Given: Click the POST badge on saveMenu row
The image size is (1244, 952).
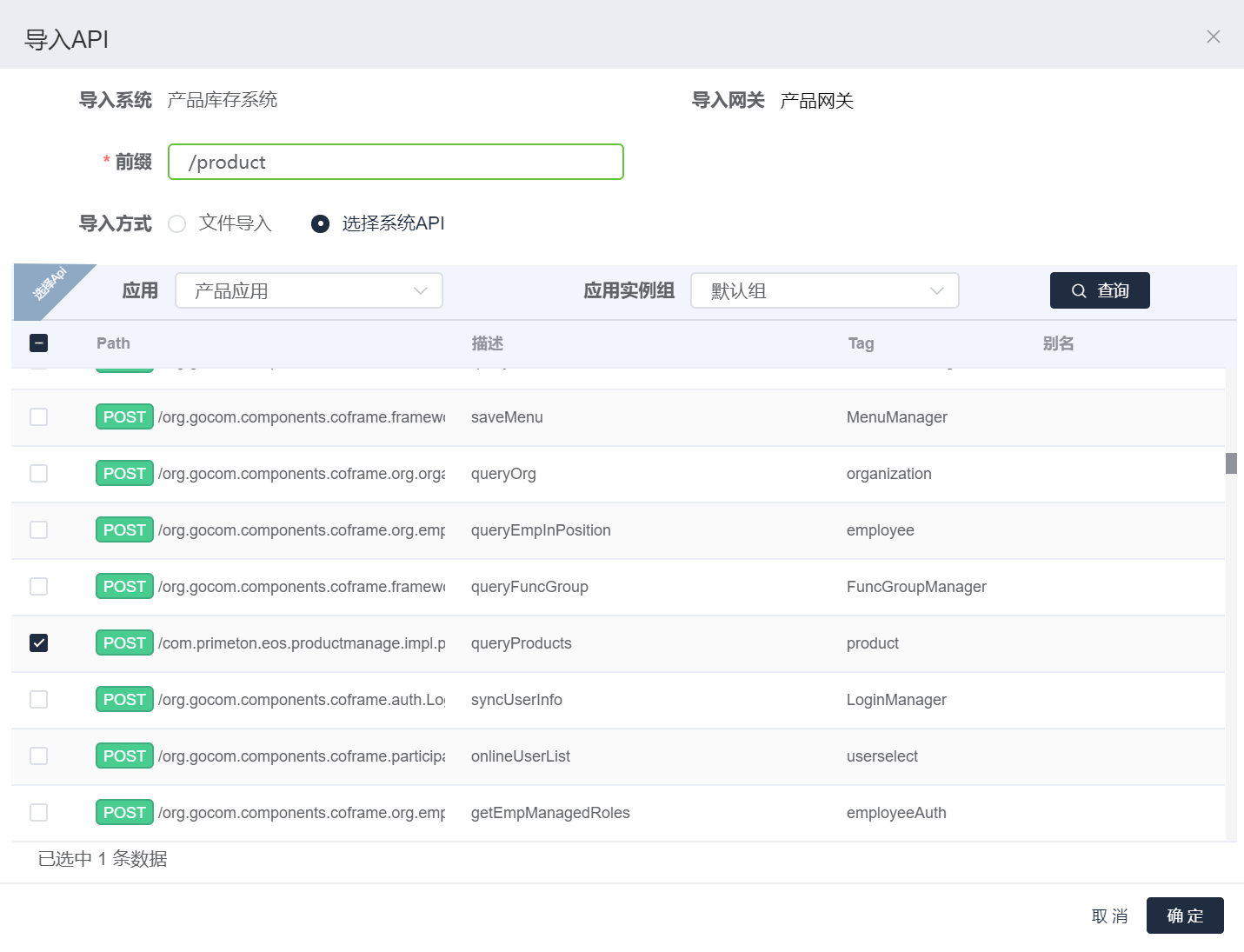Looking at the screenshot, I should (x=124, y=417).
